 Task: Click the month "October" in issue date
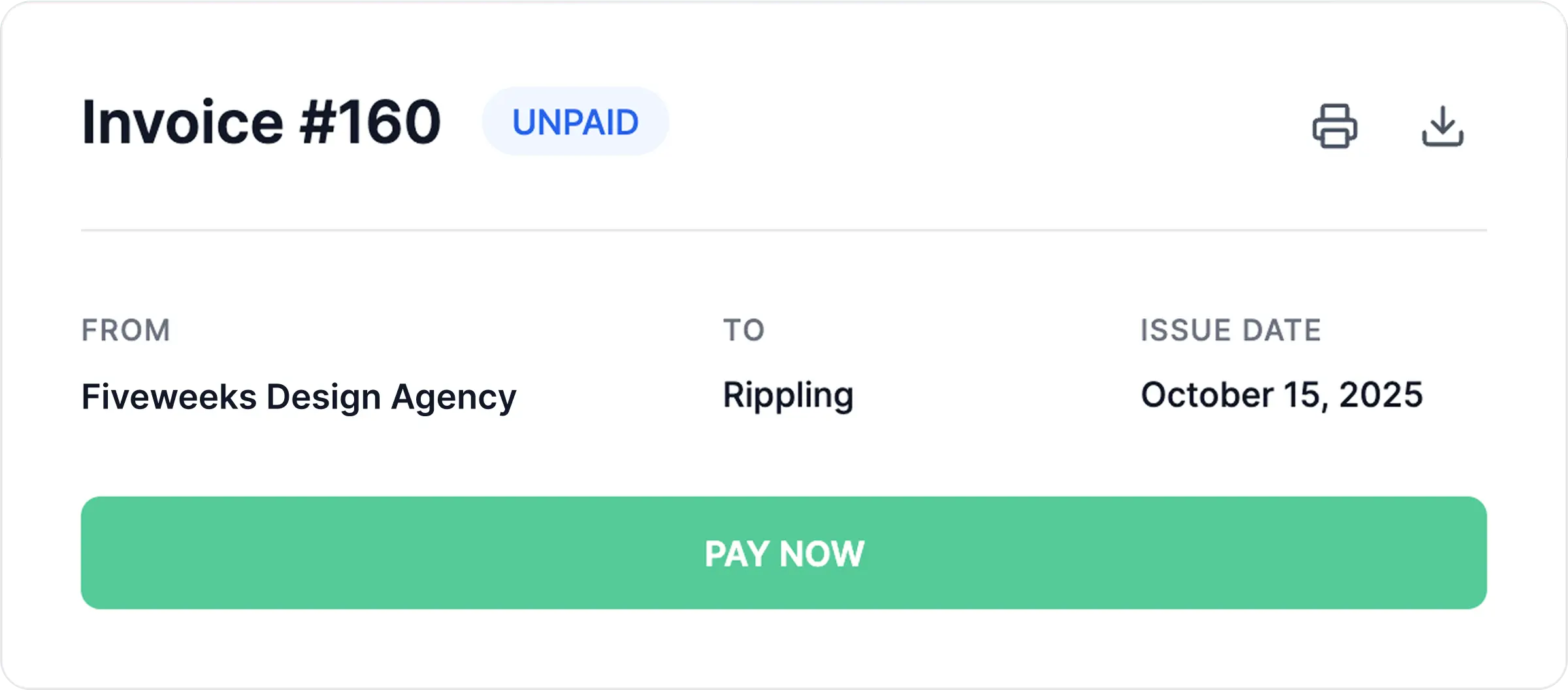point(1207,395)
